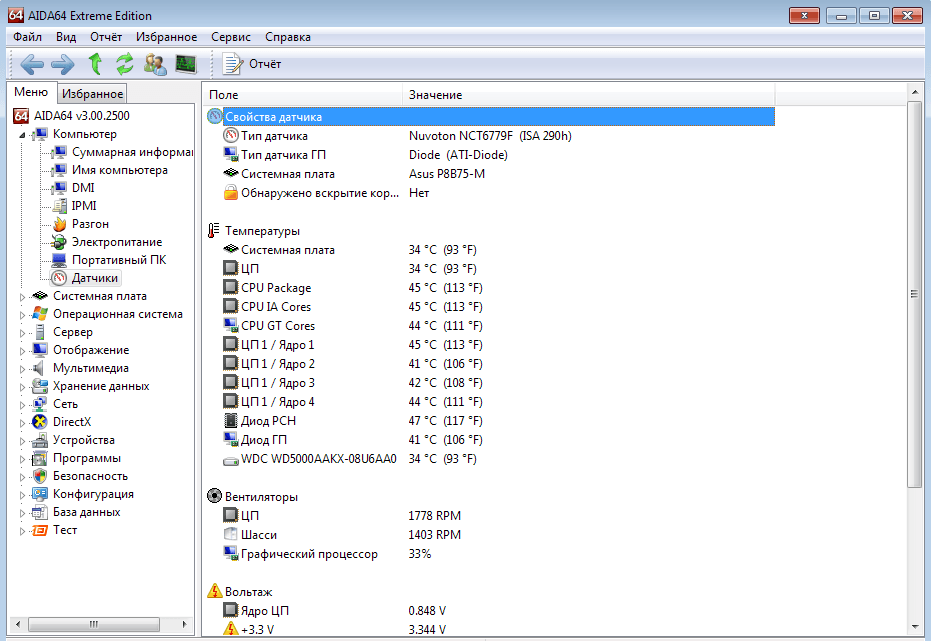Select the Тип датчика row
Viewport: 931px width, 641px height.
point(490,136)
